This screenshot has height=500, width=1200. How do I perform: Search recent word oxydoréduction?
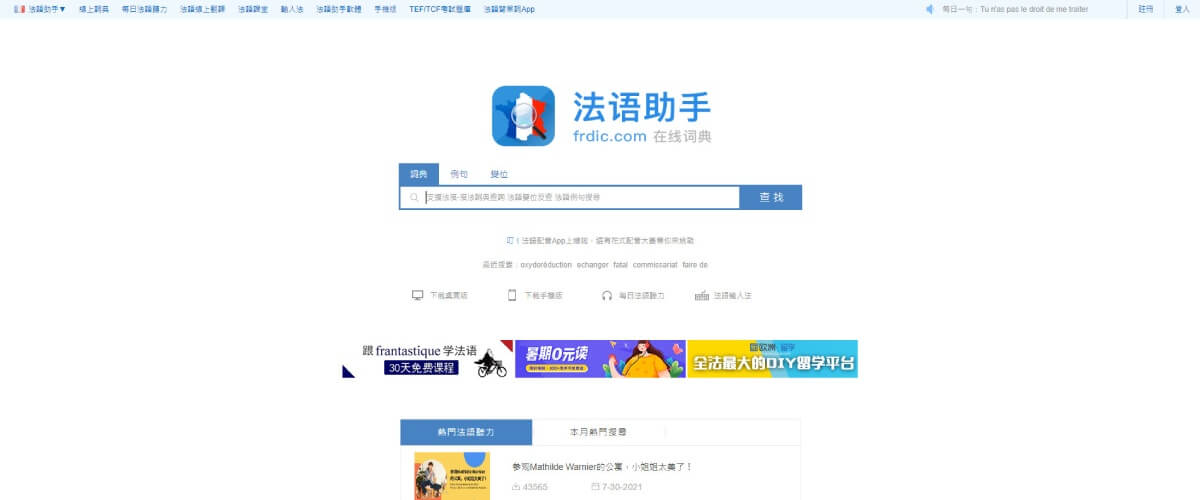545,265
